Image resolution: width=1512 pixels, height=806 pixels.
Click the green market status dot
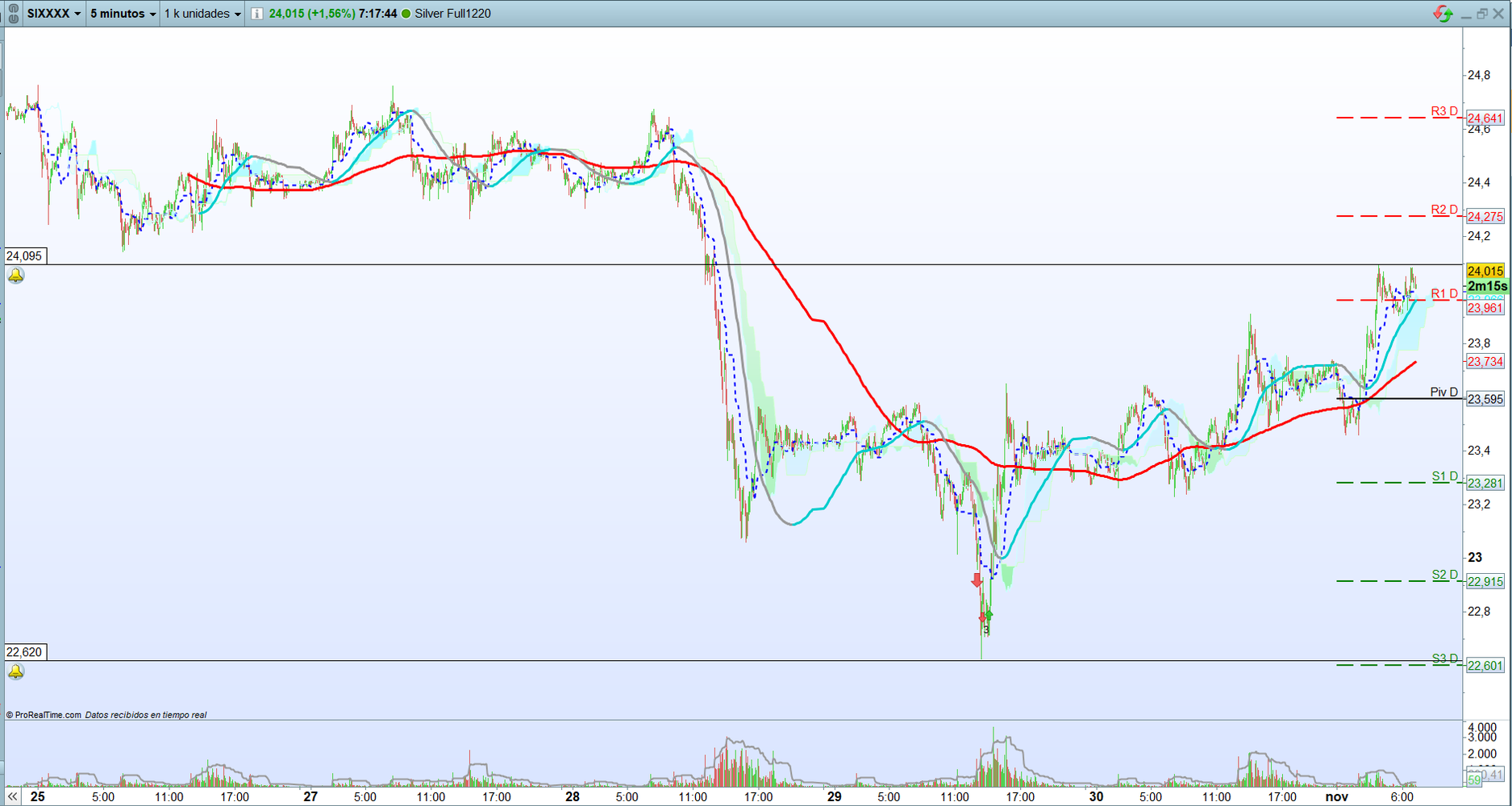(406, 14)
